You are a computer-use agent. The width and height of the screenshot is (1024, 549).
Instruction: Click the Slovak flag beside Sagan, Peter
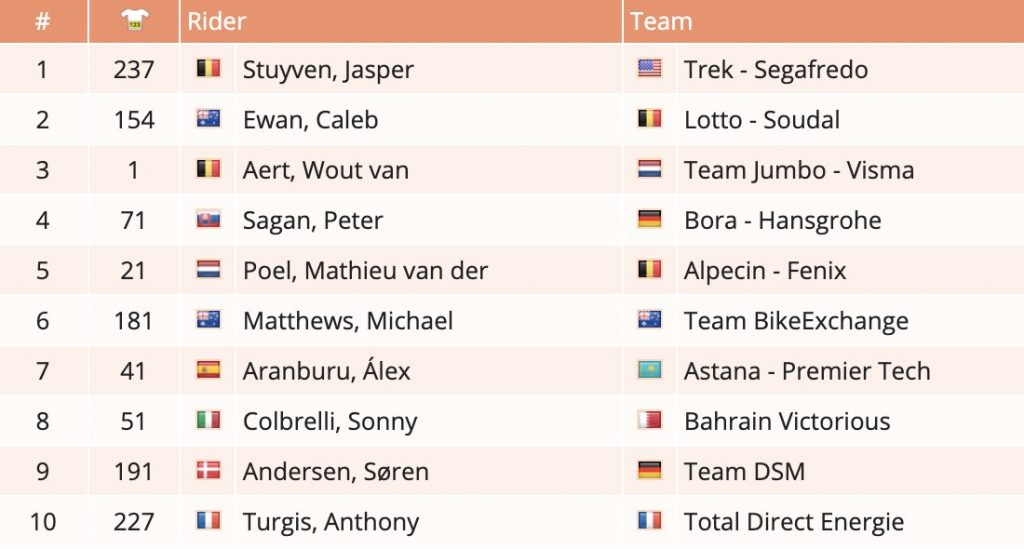coord(208,219)
